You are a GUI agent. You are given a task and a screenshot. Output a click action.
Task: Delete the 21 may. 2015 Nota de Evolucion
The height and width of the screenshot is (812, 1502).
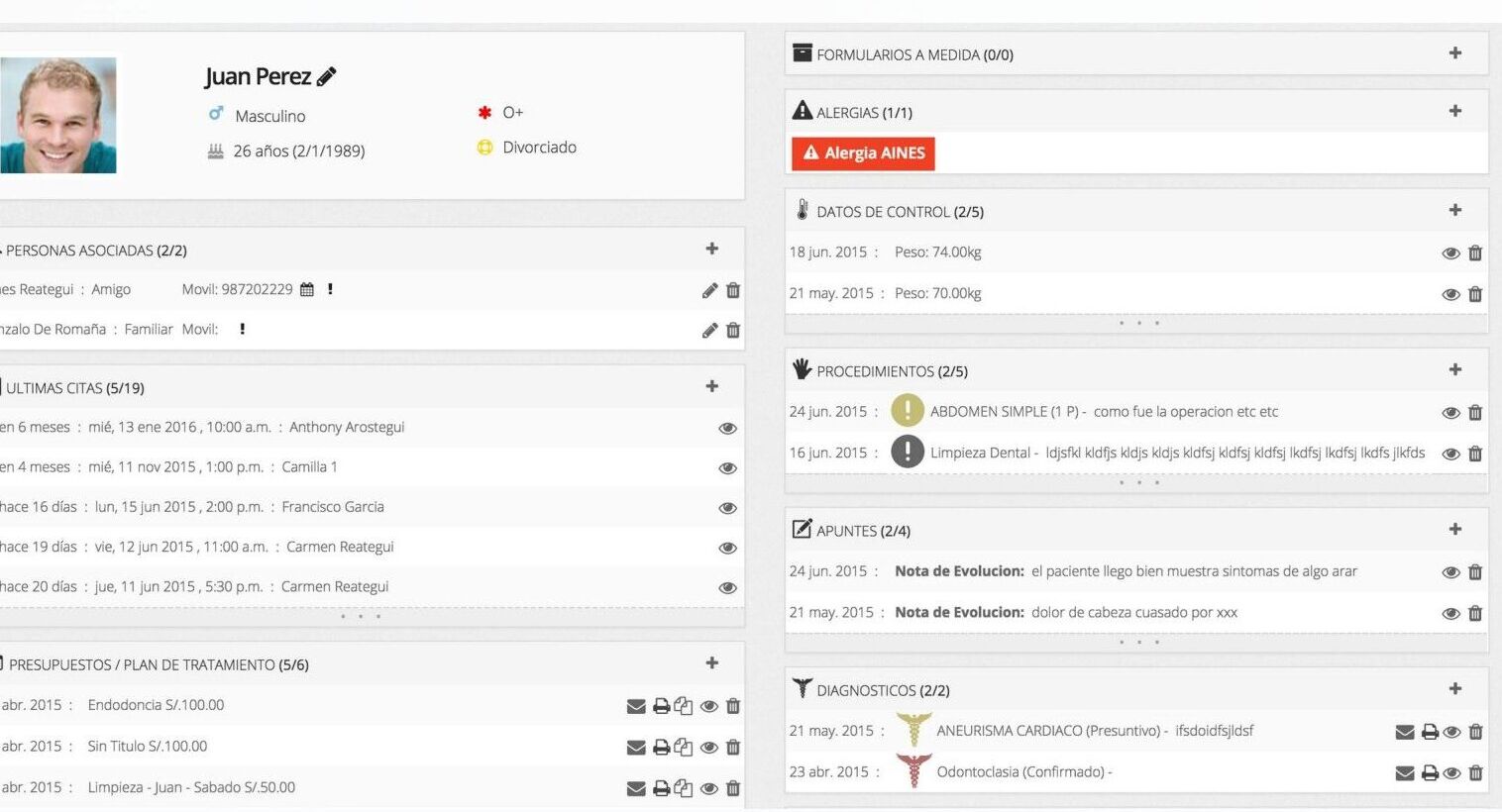[1475, 613]
